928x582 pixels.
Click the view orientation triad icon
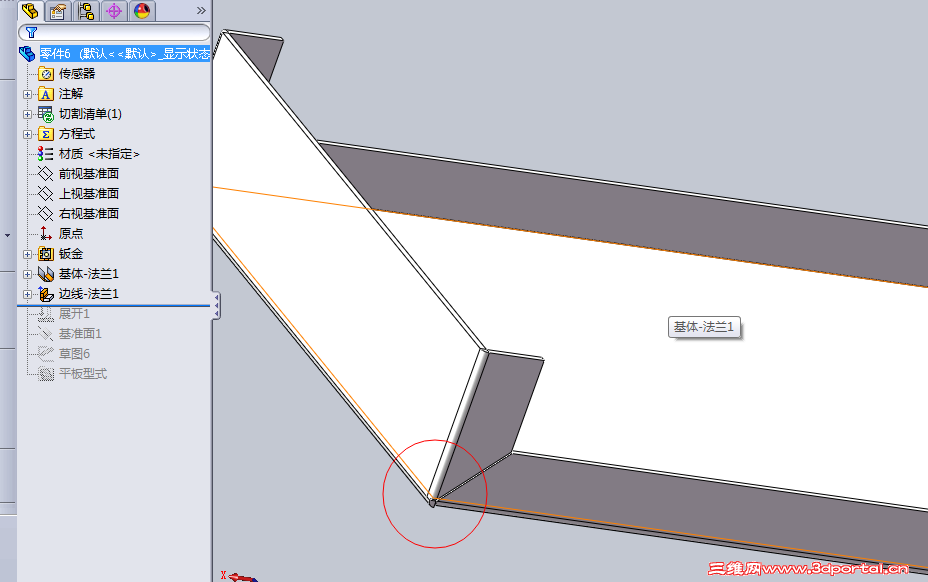tap(240, 577)
